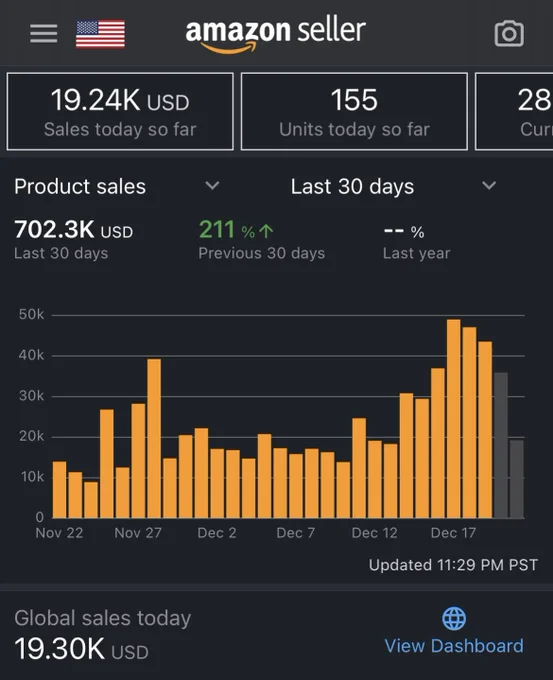This screenshot has width=553, height=680.
Task: Tap the US flag marketplace icon
Action: click(x=100, y=34)
